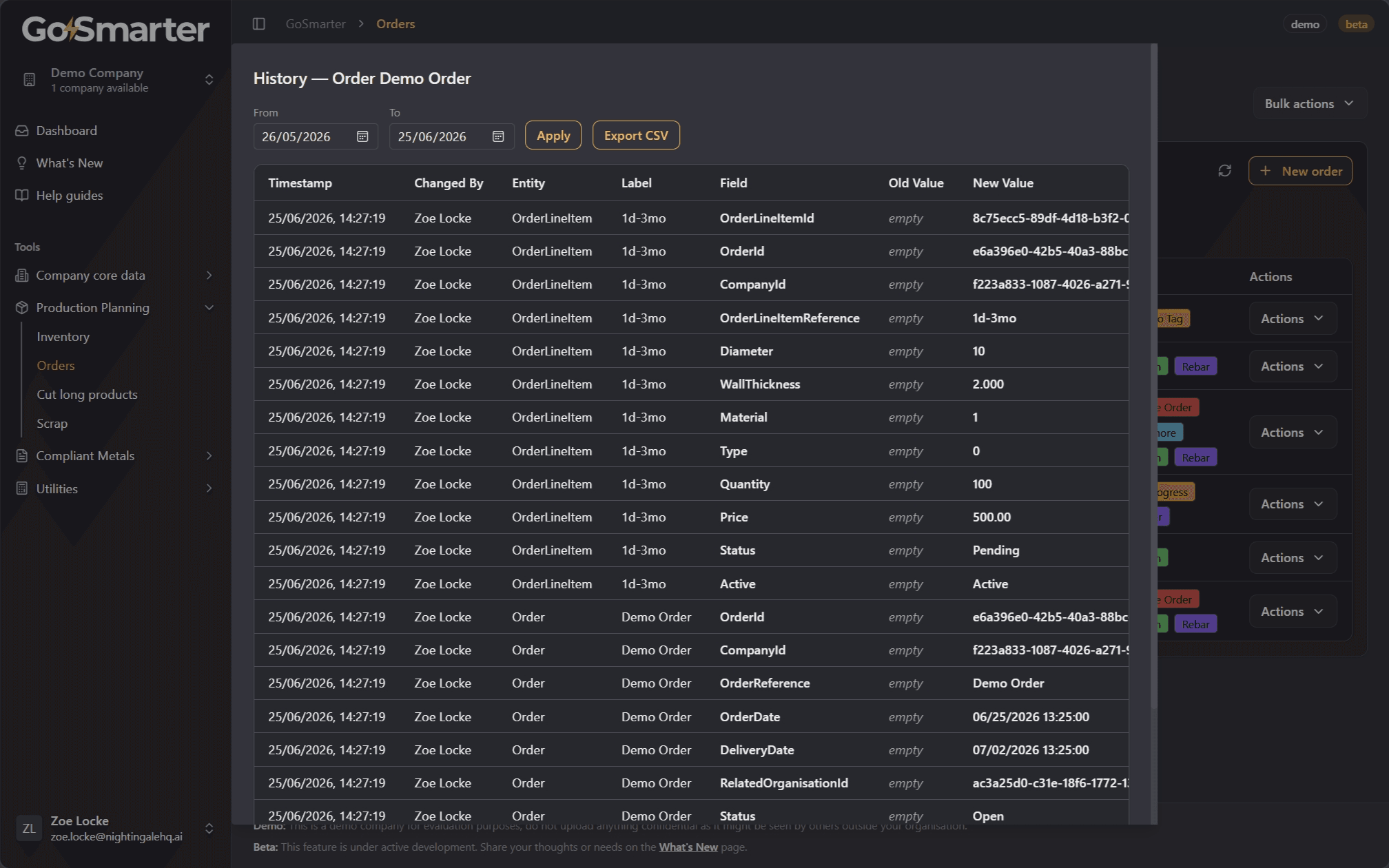This screenshot has width=1389, height=868.
Task: Click GoSmarter in the breadcrumb
Action: pos(316,24)
